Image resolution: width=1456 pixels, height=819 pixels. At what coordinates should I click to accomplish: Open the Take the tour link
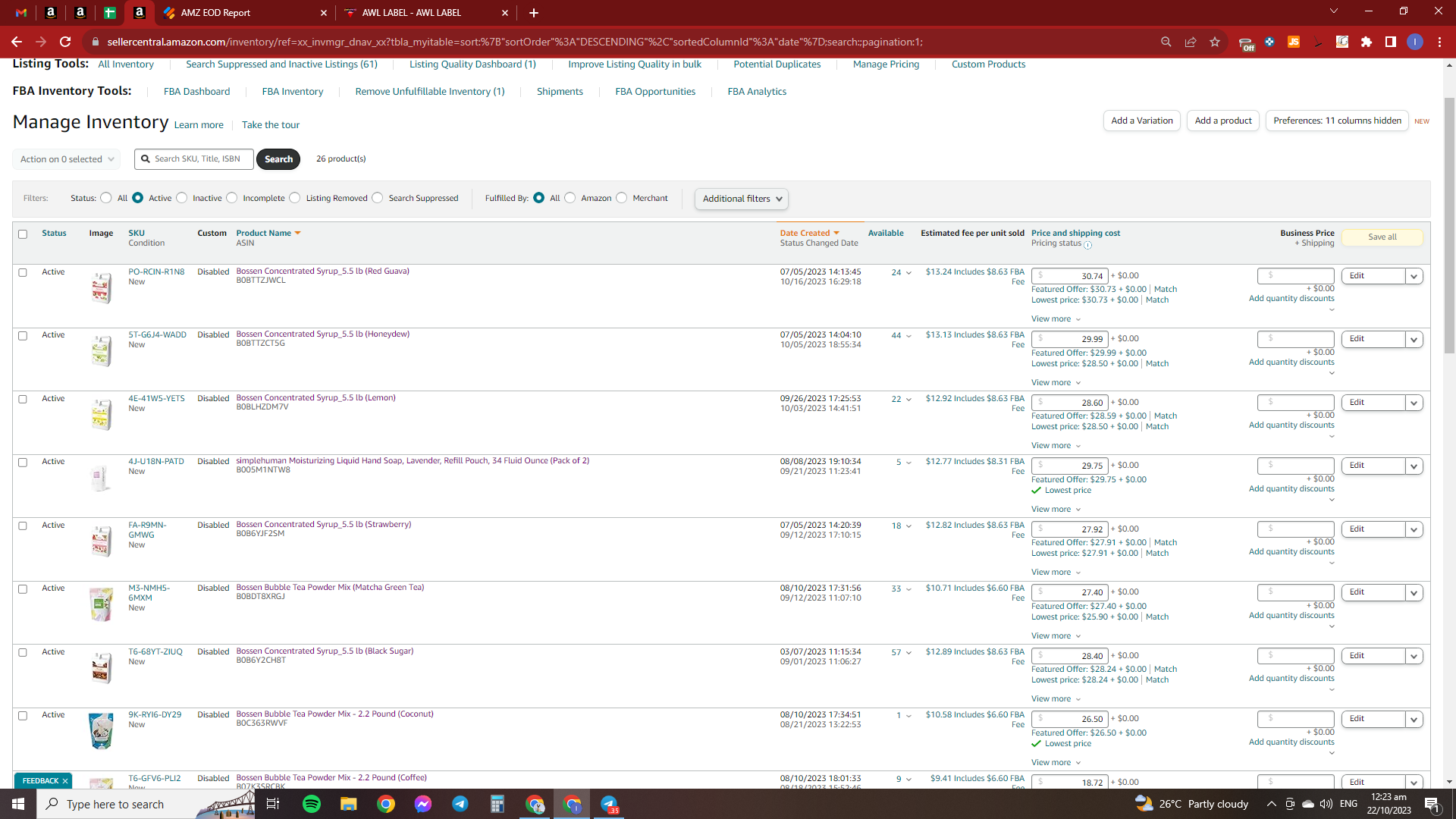tap(271, 125)
